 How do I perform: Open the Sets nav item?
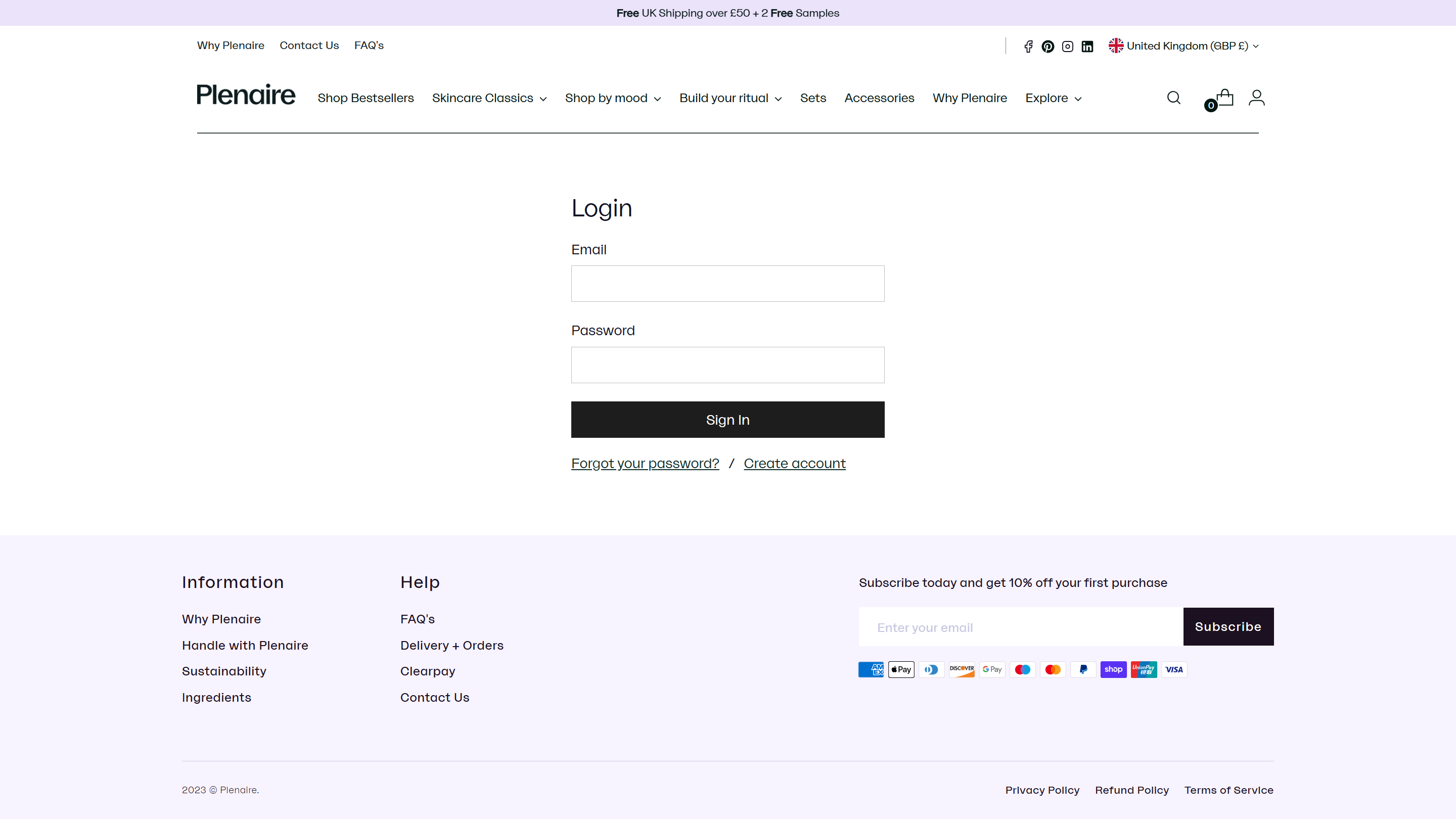click(x=813, y=98)
